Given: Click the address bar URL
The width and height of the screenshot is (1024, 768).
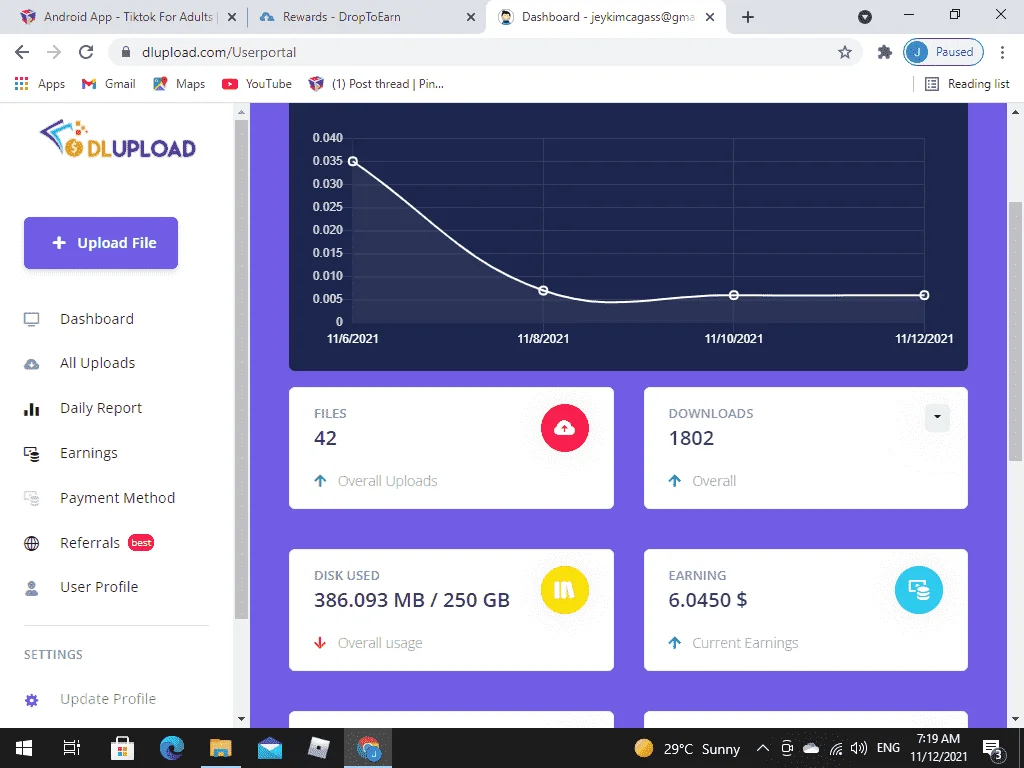Looking at the screenshot, I should pos(219,52).
